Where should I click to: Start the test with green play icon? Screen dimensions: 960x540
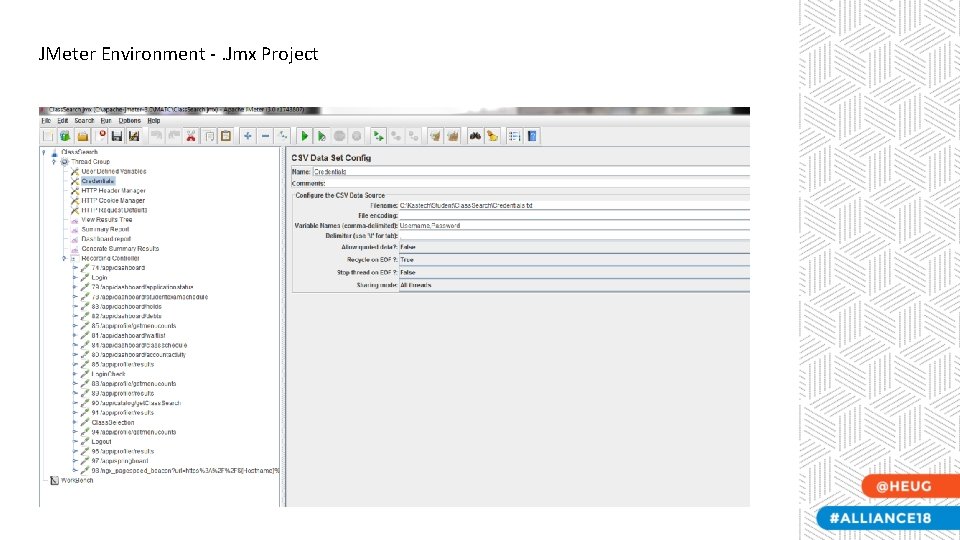304,136
